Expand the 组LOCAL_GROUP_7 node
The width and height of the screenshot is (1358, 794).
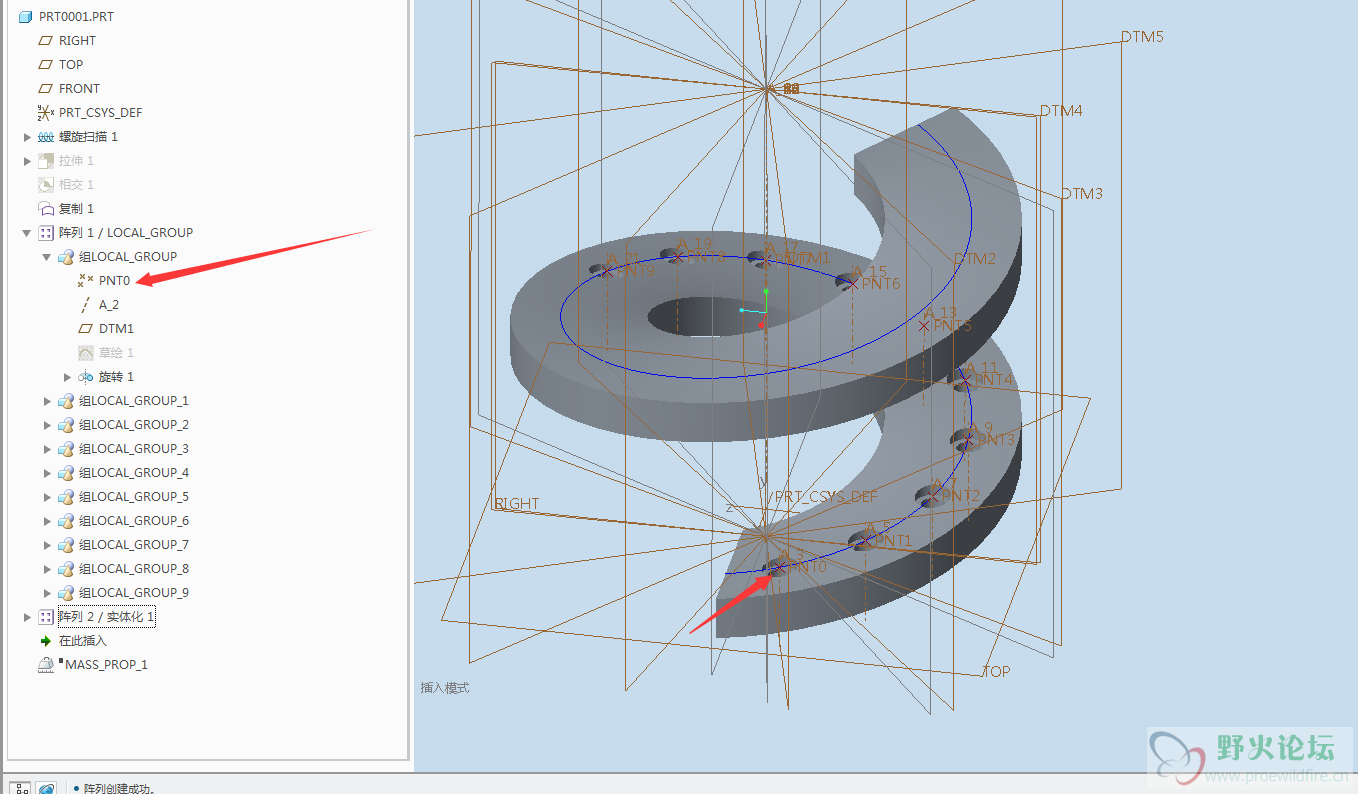coord(47,545)
